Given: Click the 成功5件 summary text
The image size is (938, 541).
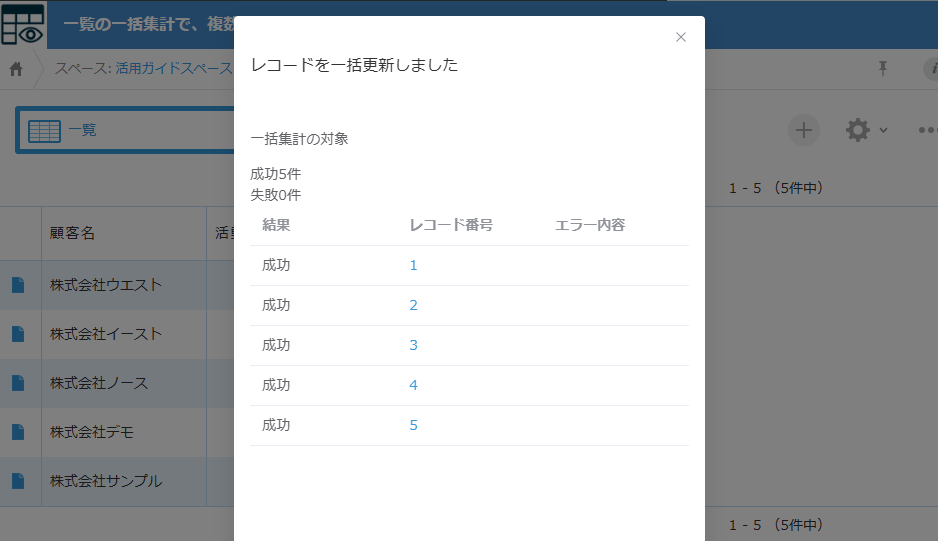Looking at the screenshot, I should tap(276, 174).
